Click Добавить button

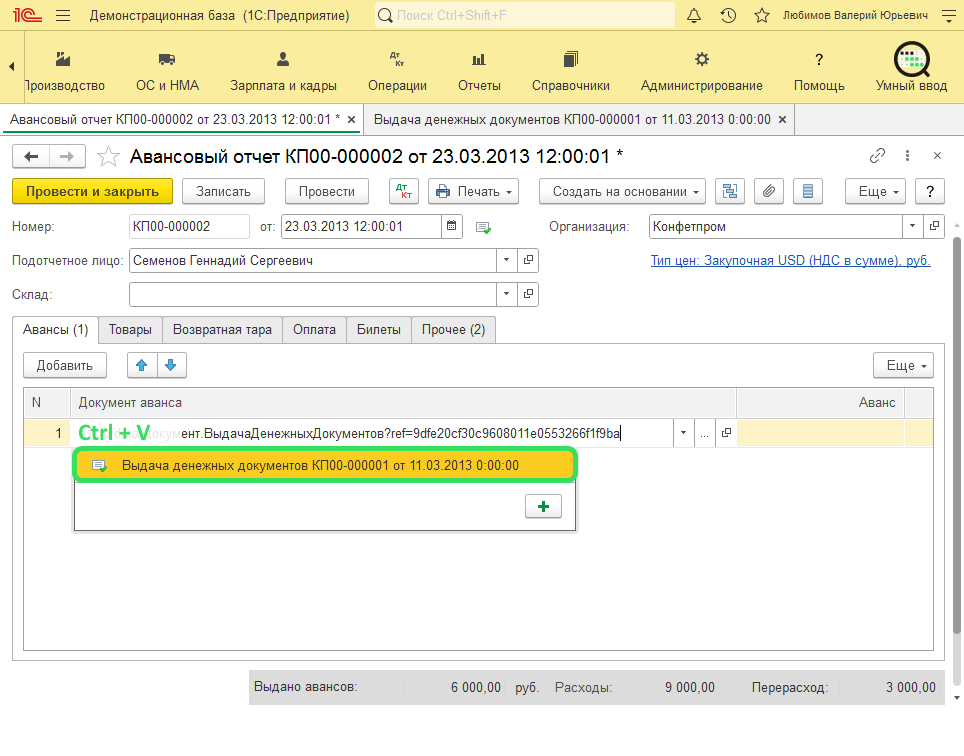[x=65, y=365]
